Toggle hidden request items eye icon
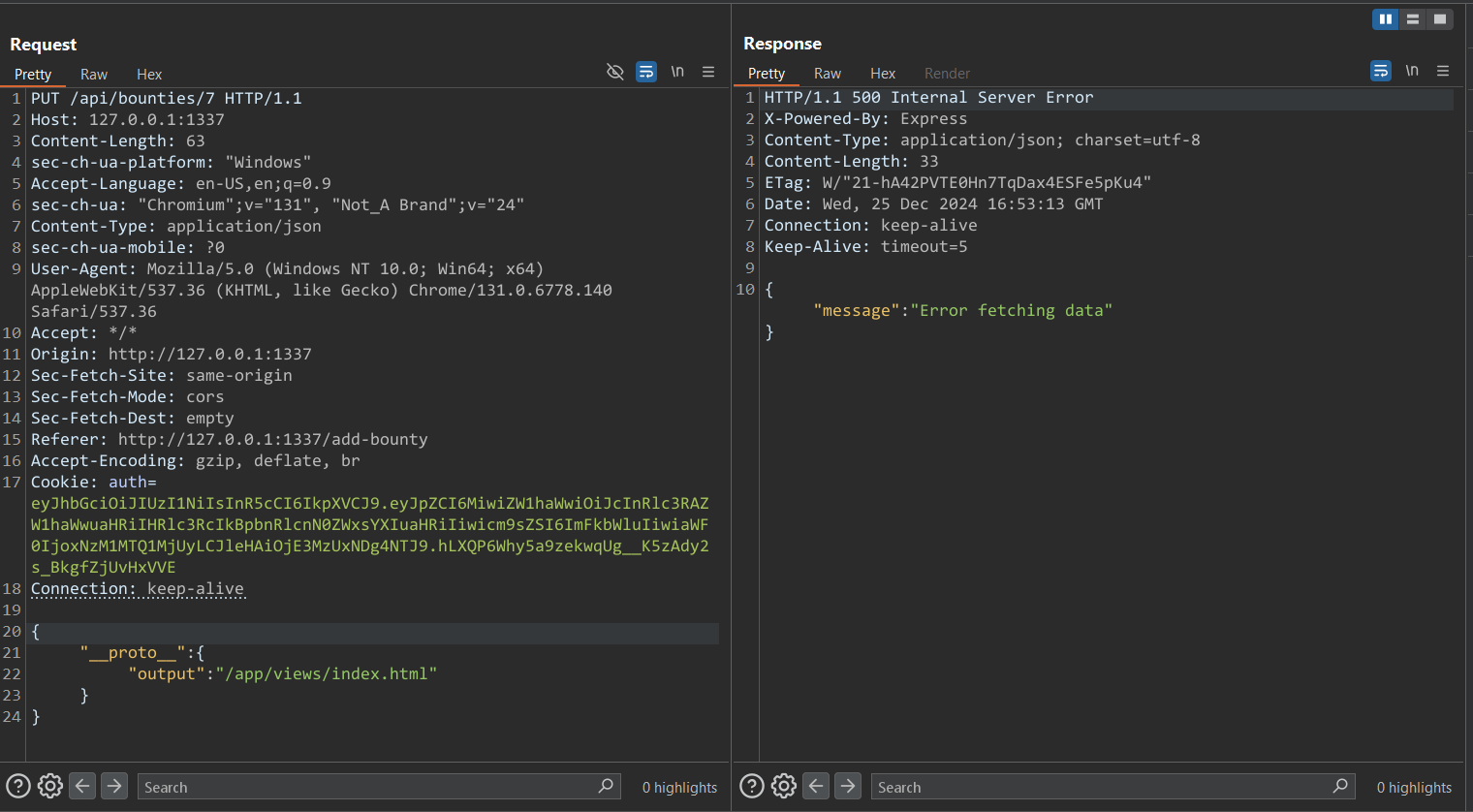 point(614,72)
